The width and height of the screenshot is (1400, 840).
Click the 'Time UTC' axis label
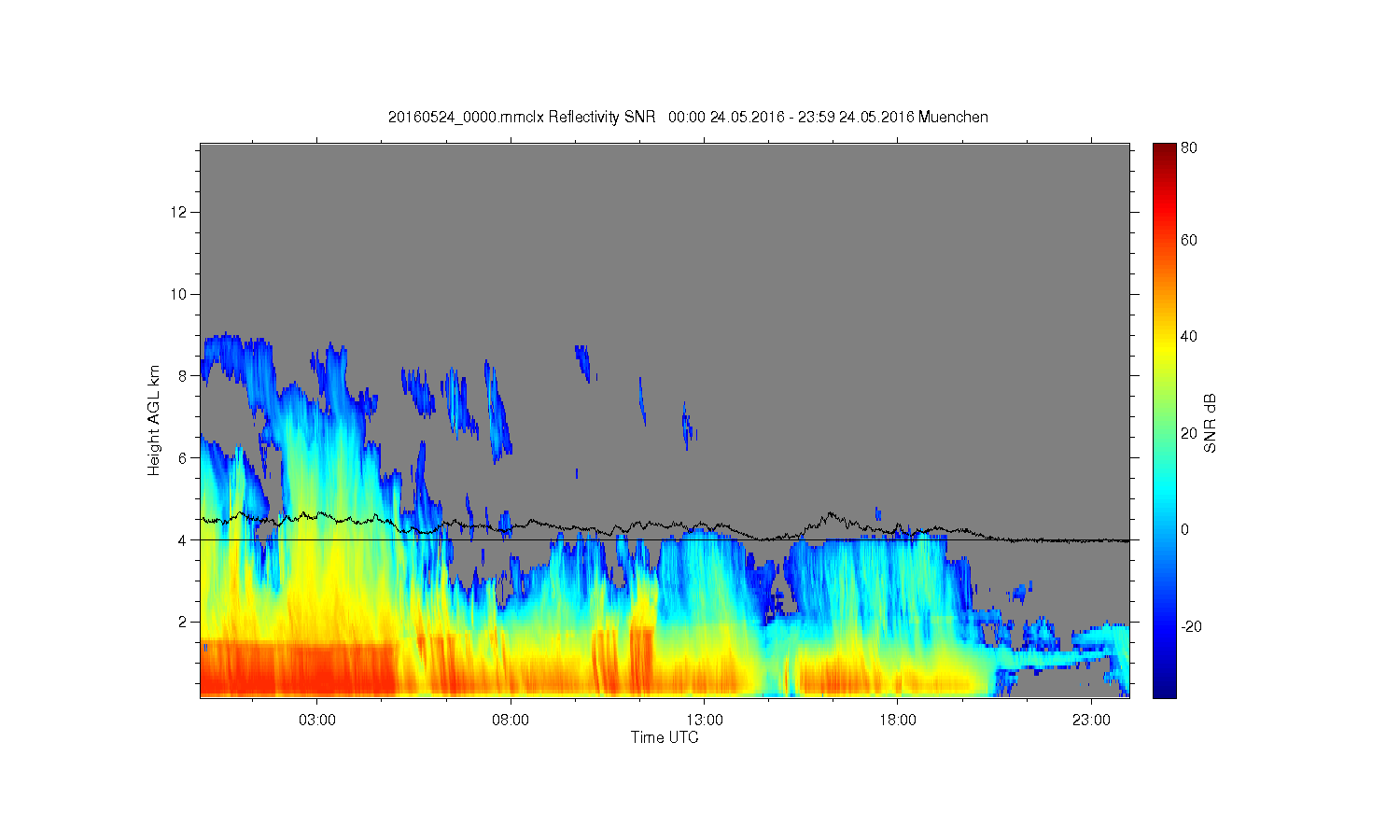coord(665,737)
